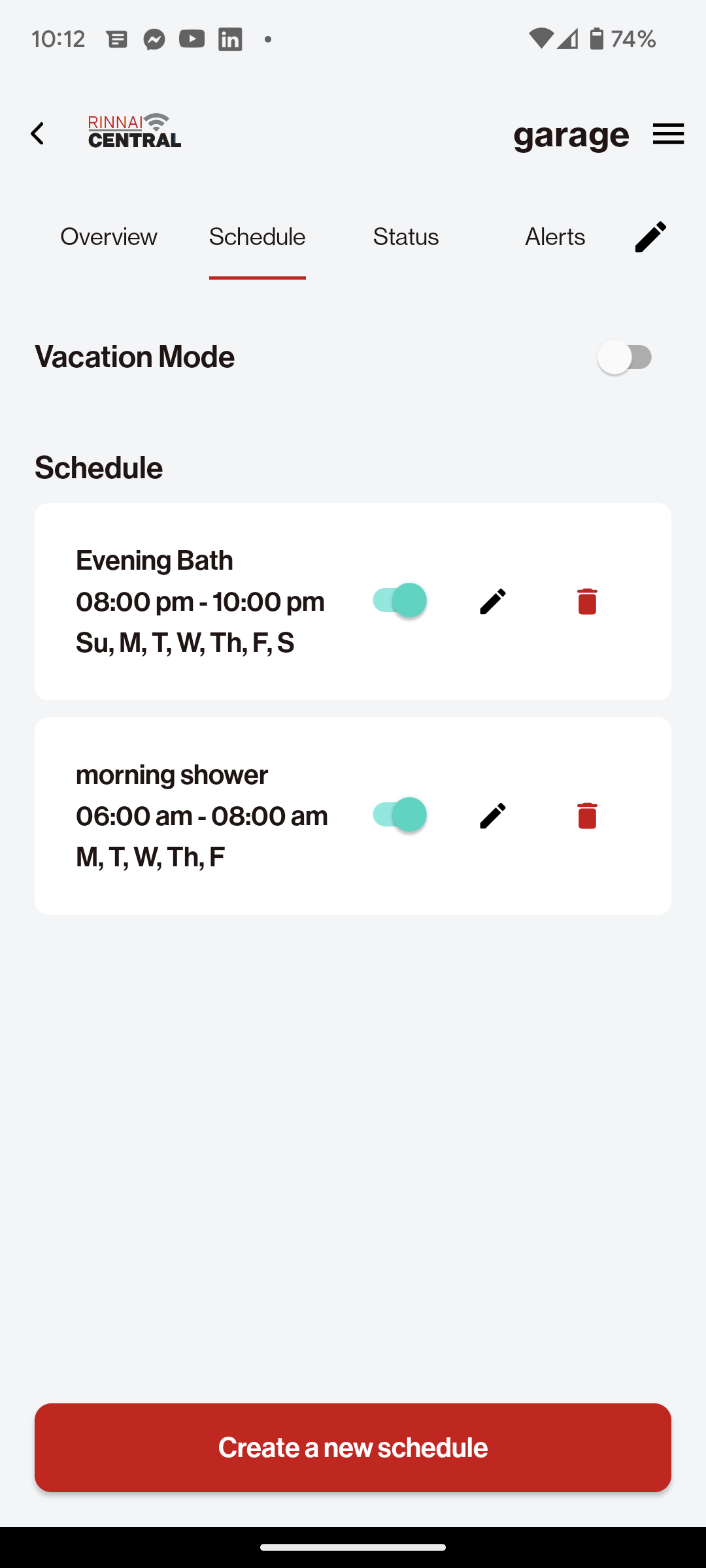Open the hamburger menu

pos(668,134)
